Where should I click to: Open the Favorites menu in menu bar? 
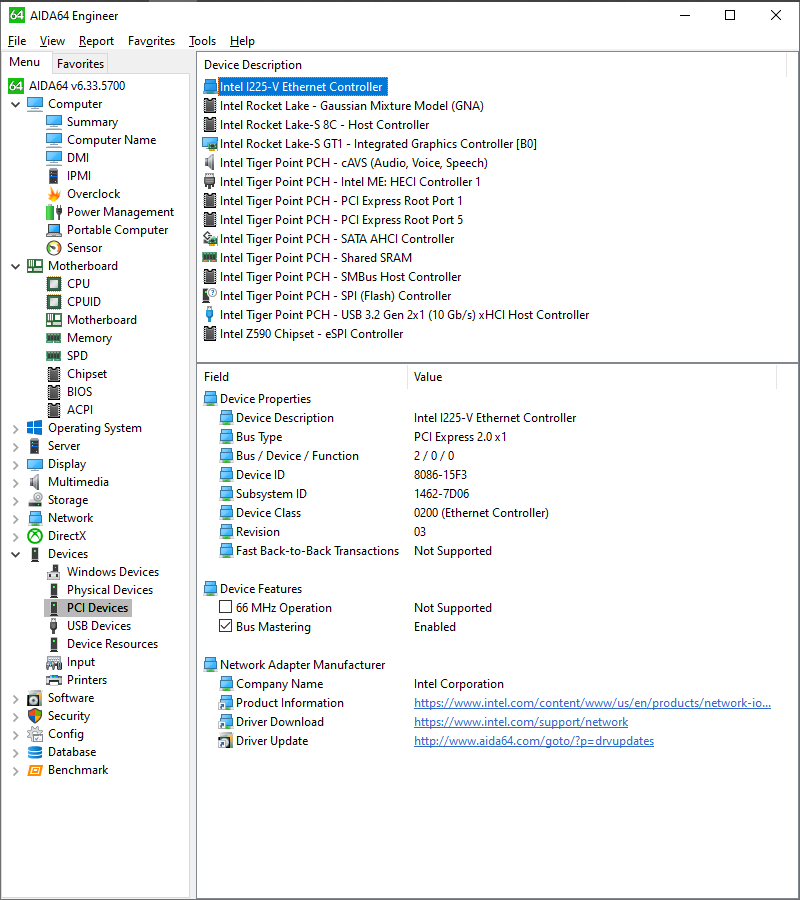coord(152,41)
